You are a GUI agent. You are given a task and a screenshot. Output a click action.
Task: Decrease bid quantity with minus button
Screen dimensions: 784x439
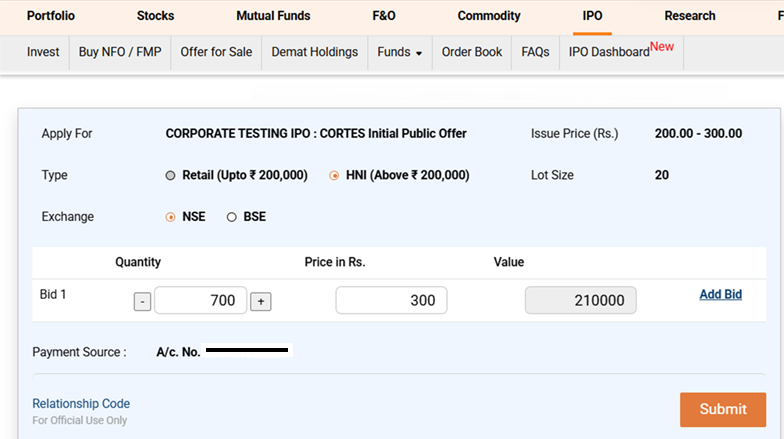[142, 301]
